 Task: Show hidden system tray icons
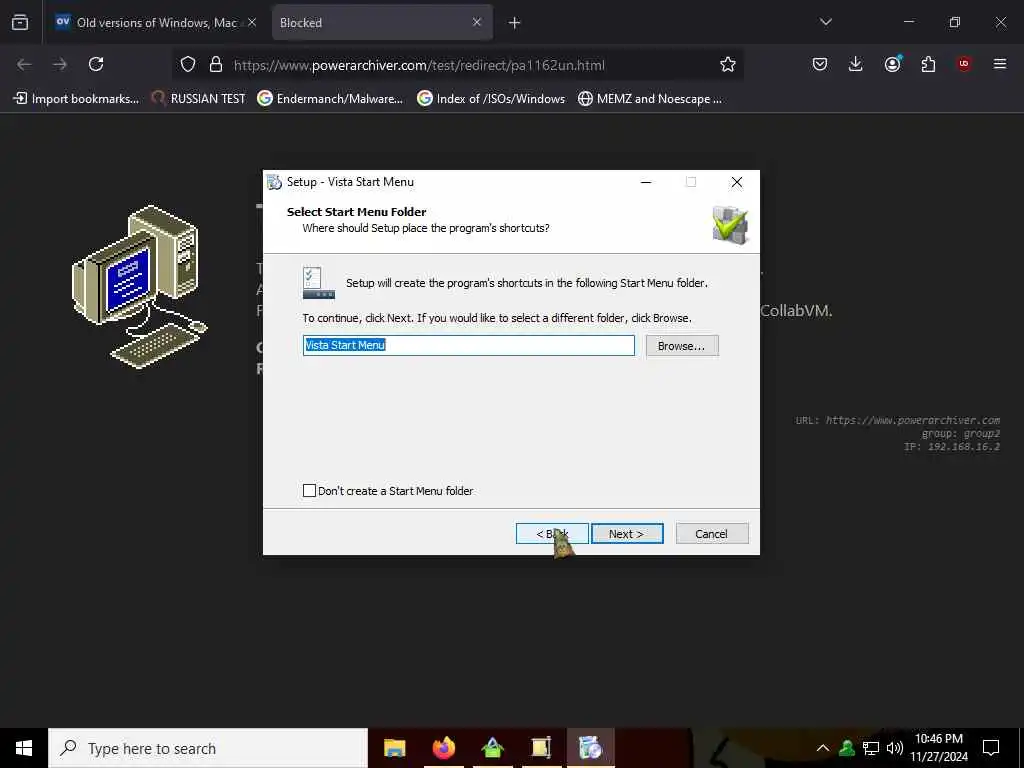[x=823, y=748]
